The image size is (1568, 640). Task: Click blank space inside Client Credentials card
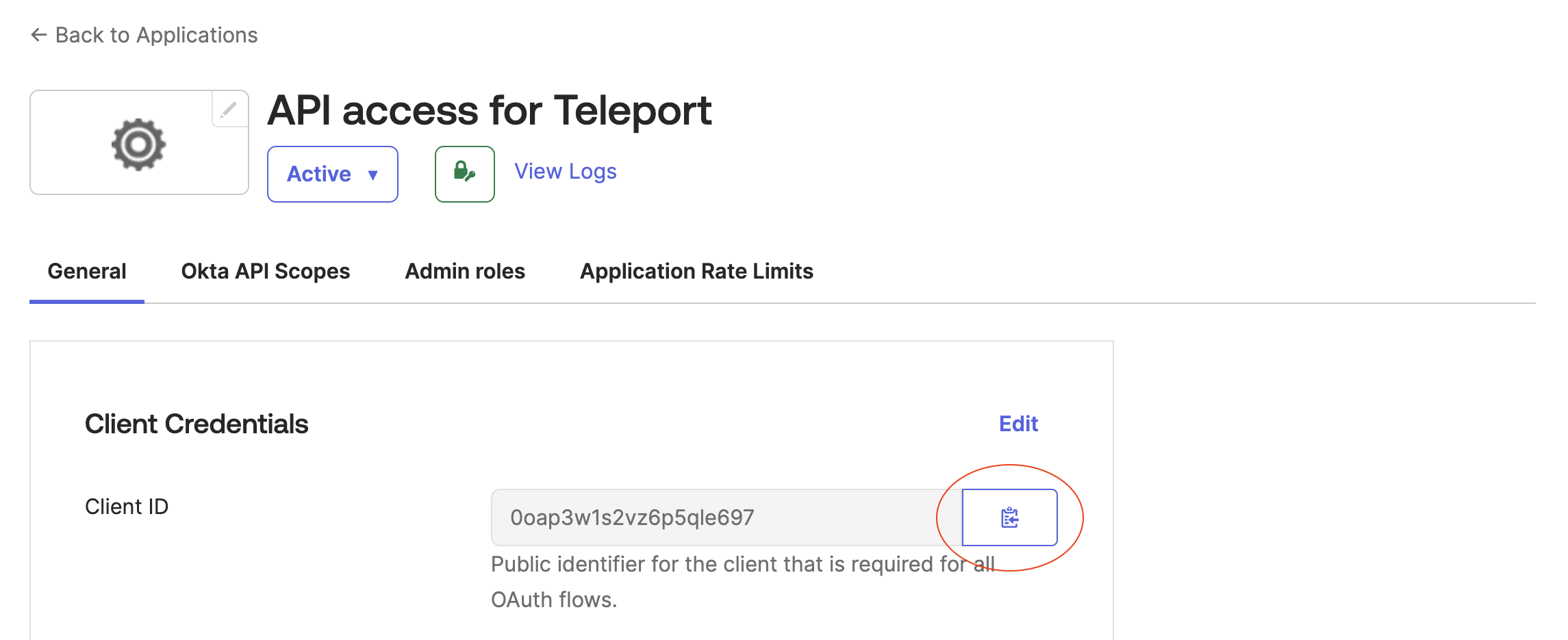274,582
